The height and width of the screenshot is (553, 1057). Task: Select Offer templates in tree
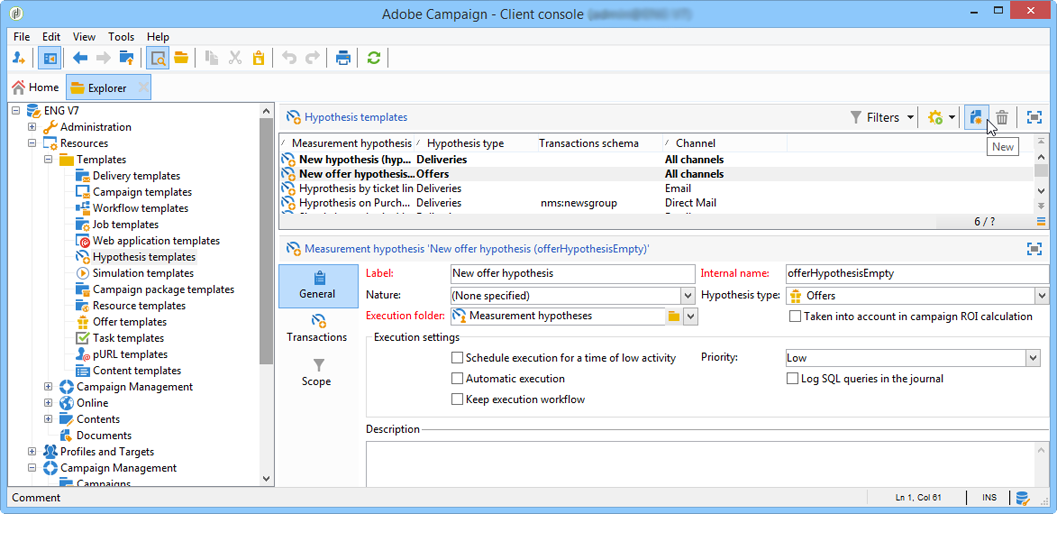(129, 322)
